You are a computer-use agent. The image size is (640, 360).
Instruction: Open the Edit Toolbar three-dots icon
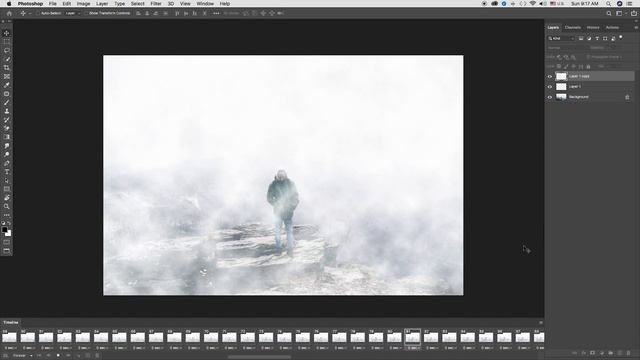[x=7, y=215]
